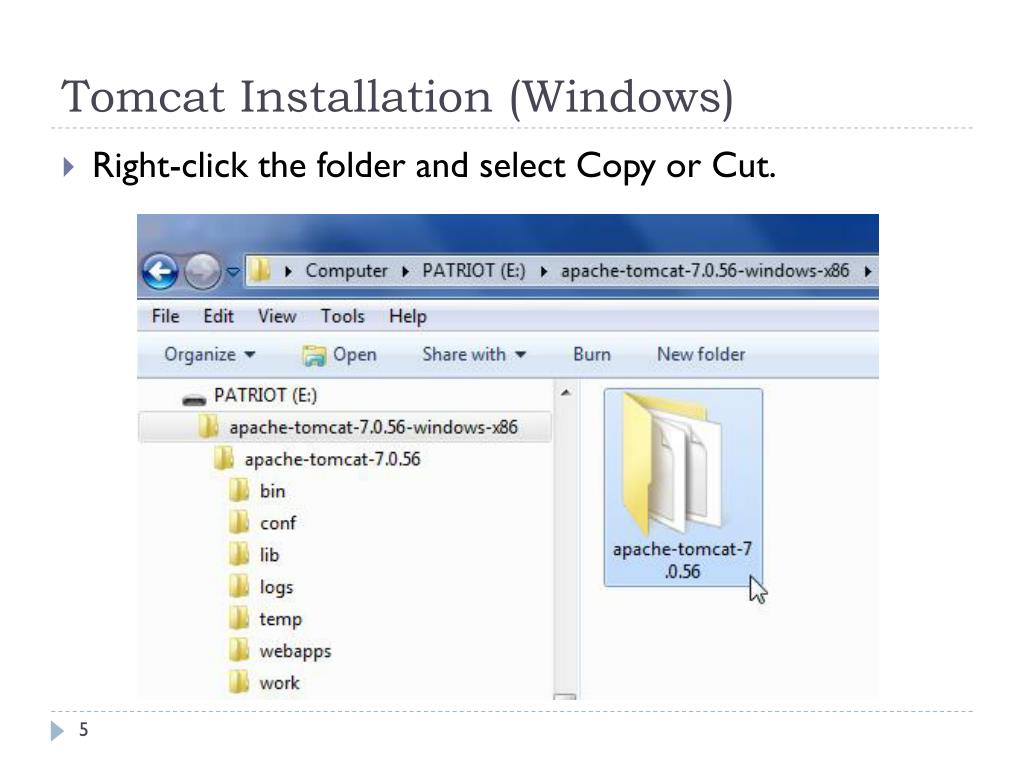Click folder icon beside apache-tomcat-7.0.56 tree row
This screenshot has width=1024, height=768.
[224, 458]
